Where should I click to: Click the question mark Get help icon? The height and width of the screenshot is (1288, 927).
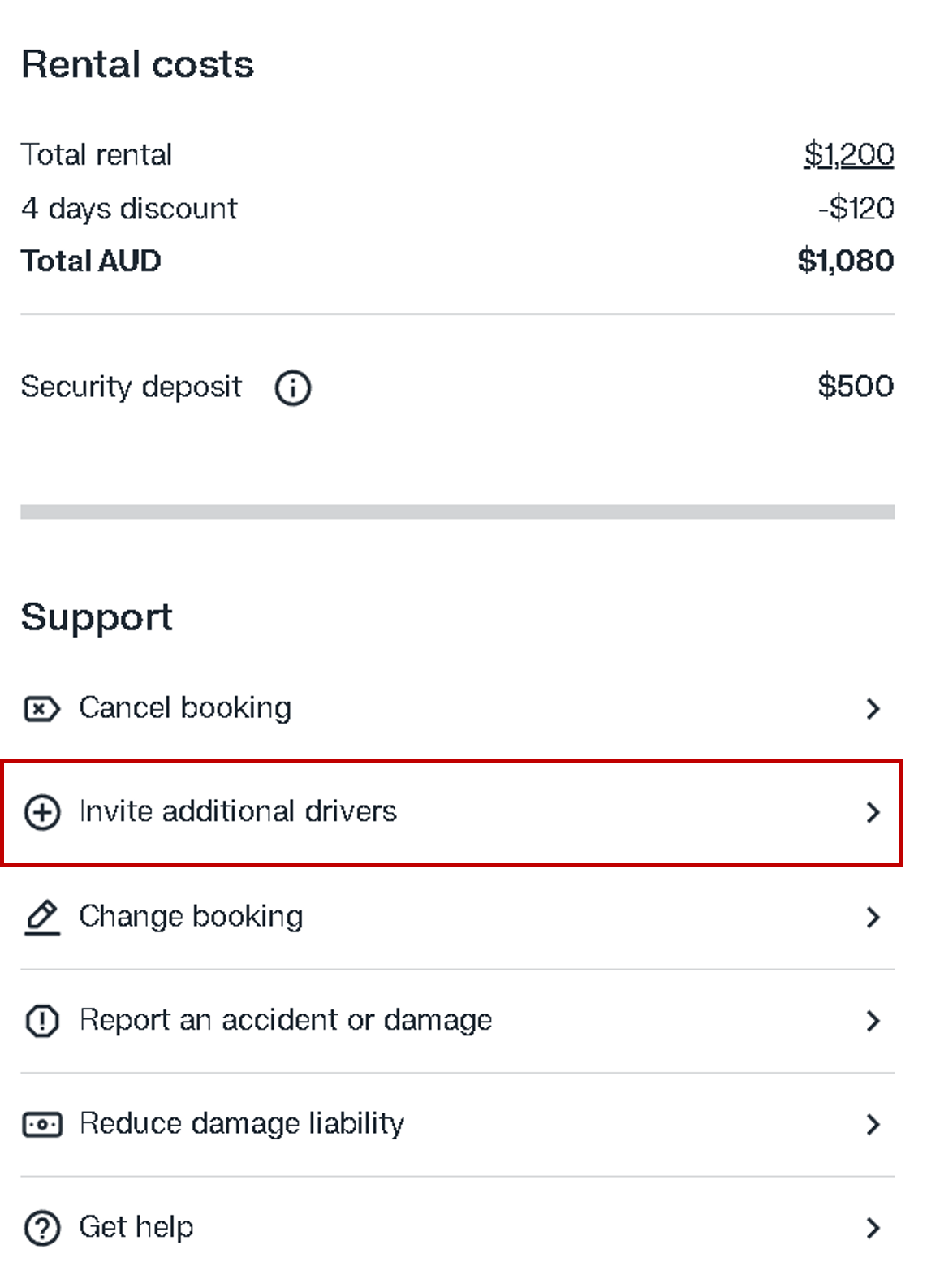pyautogui.click(x=41, y=1228)
